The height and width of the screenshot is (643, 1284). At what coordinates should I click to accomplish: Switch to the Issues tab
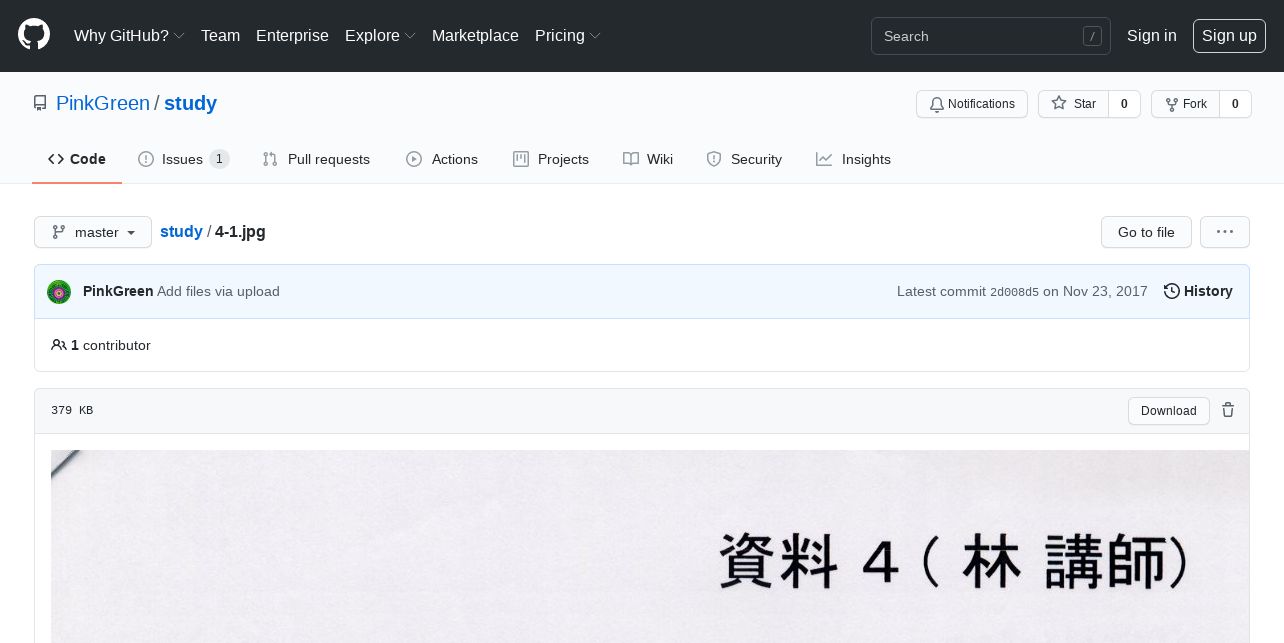184,159
